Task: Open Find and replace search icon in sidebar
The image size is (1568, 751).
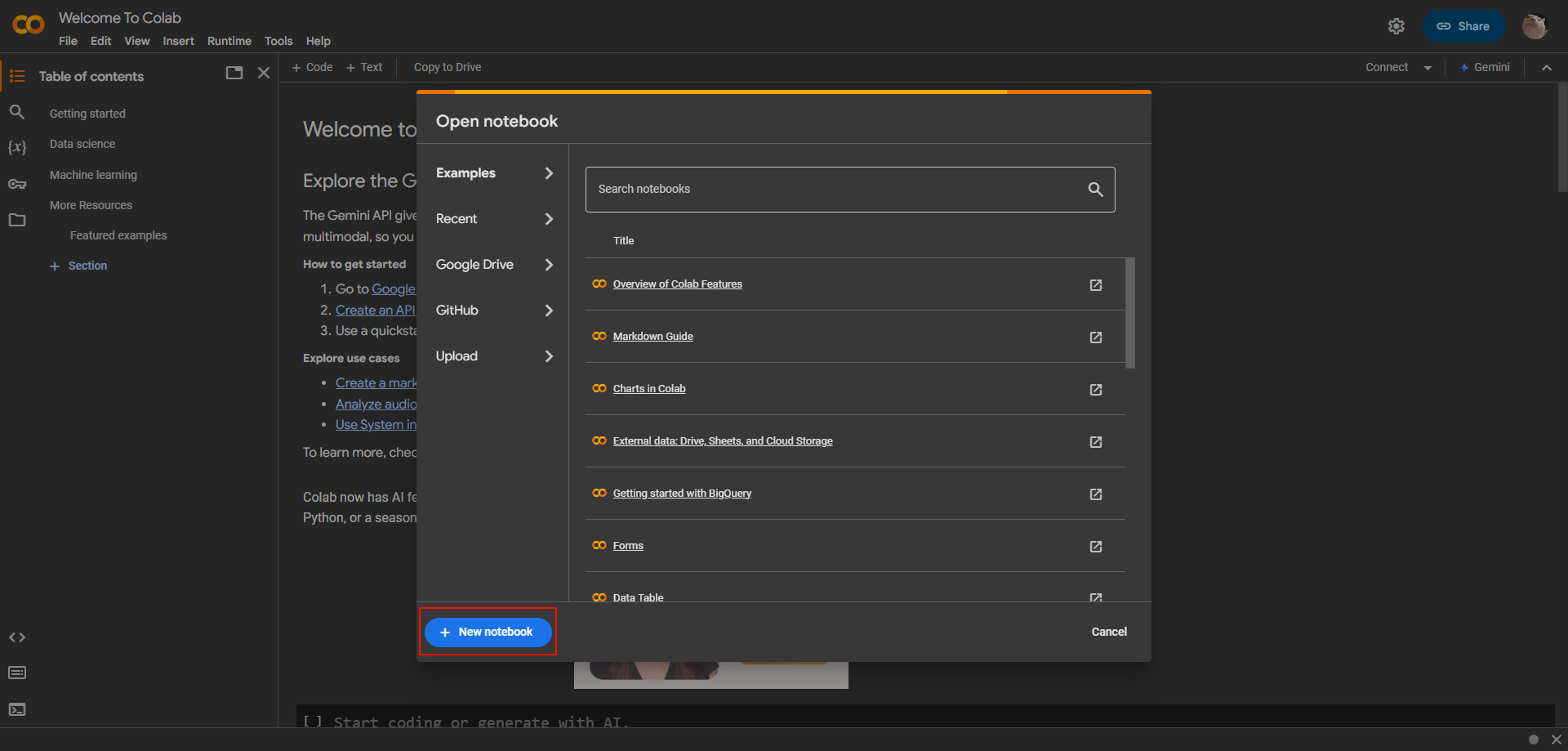Action: (x=17, y=112)
